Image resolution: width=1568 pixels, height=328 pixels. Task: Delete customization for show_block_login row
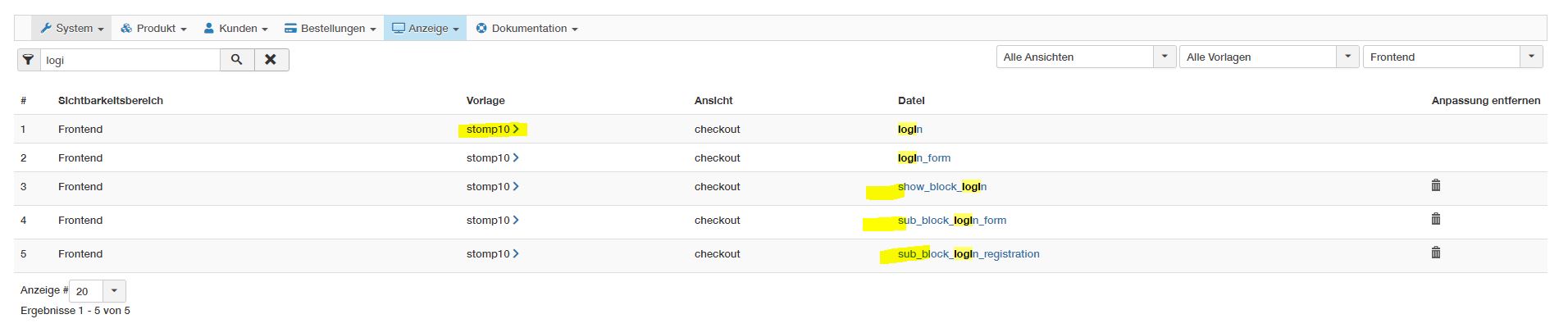tap(1435, 186)
